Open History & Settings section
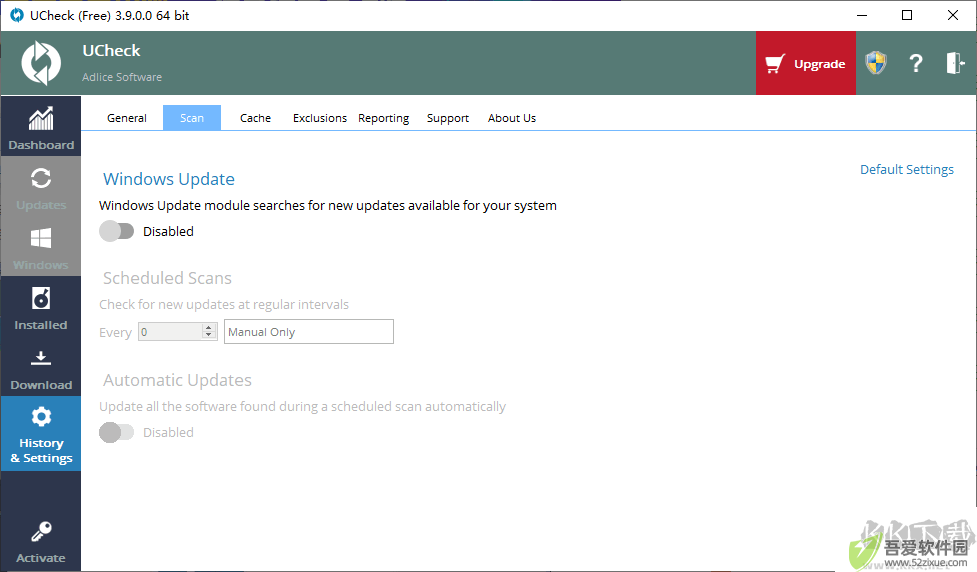Viewport: 977px width, 572px height. point(41,434)
